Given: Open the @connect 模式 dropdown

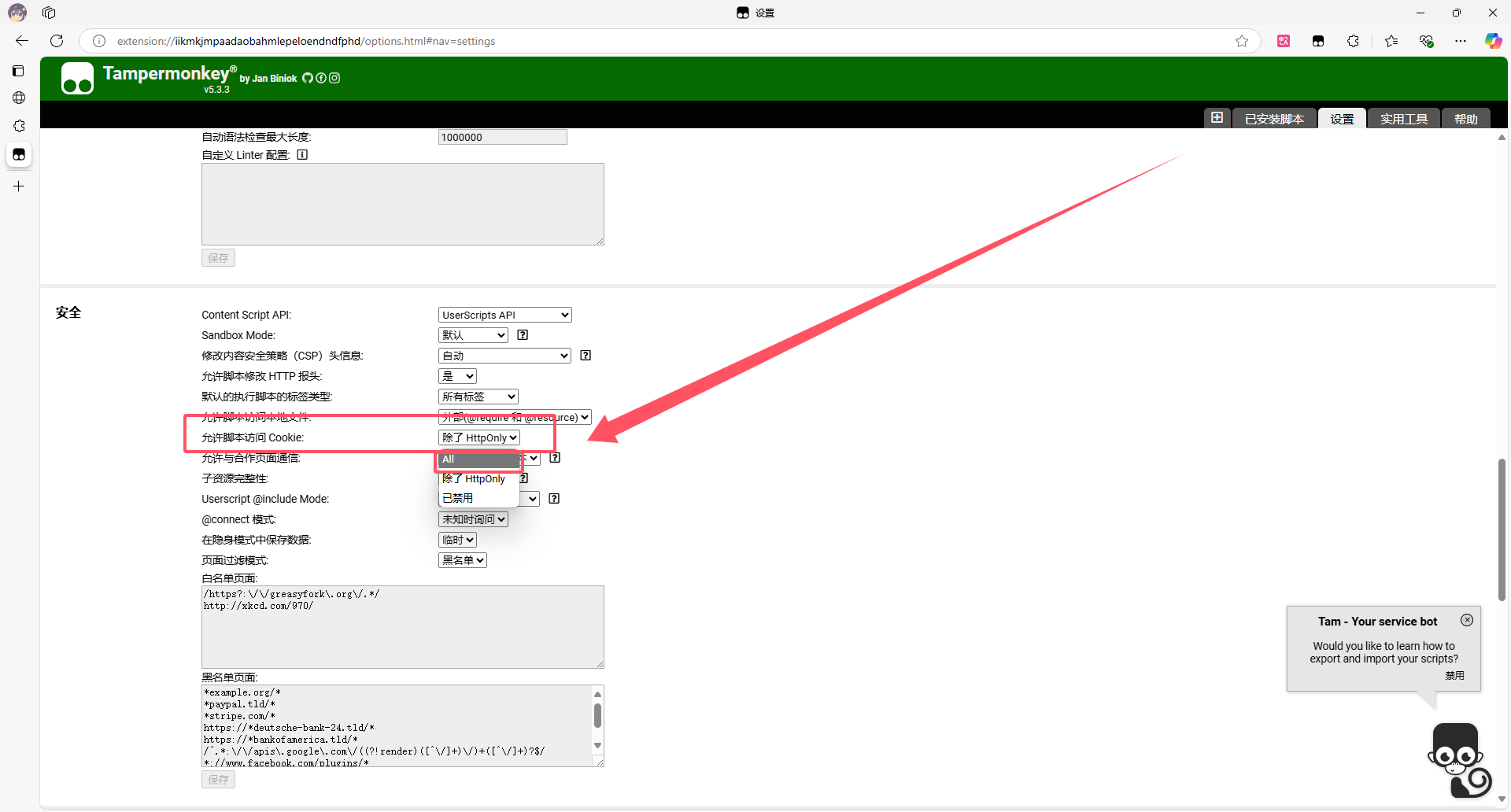Looking at the screenshot, I should click(x=473, y=519).
